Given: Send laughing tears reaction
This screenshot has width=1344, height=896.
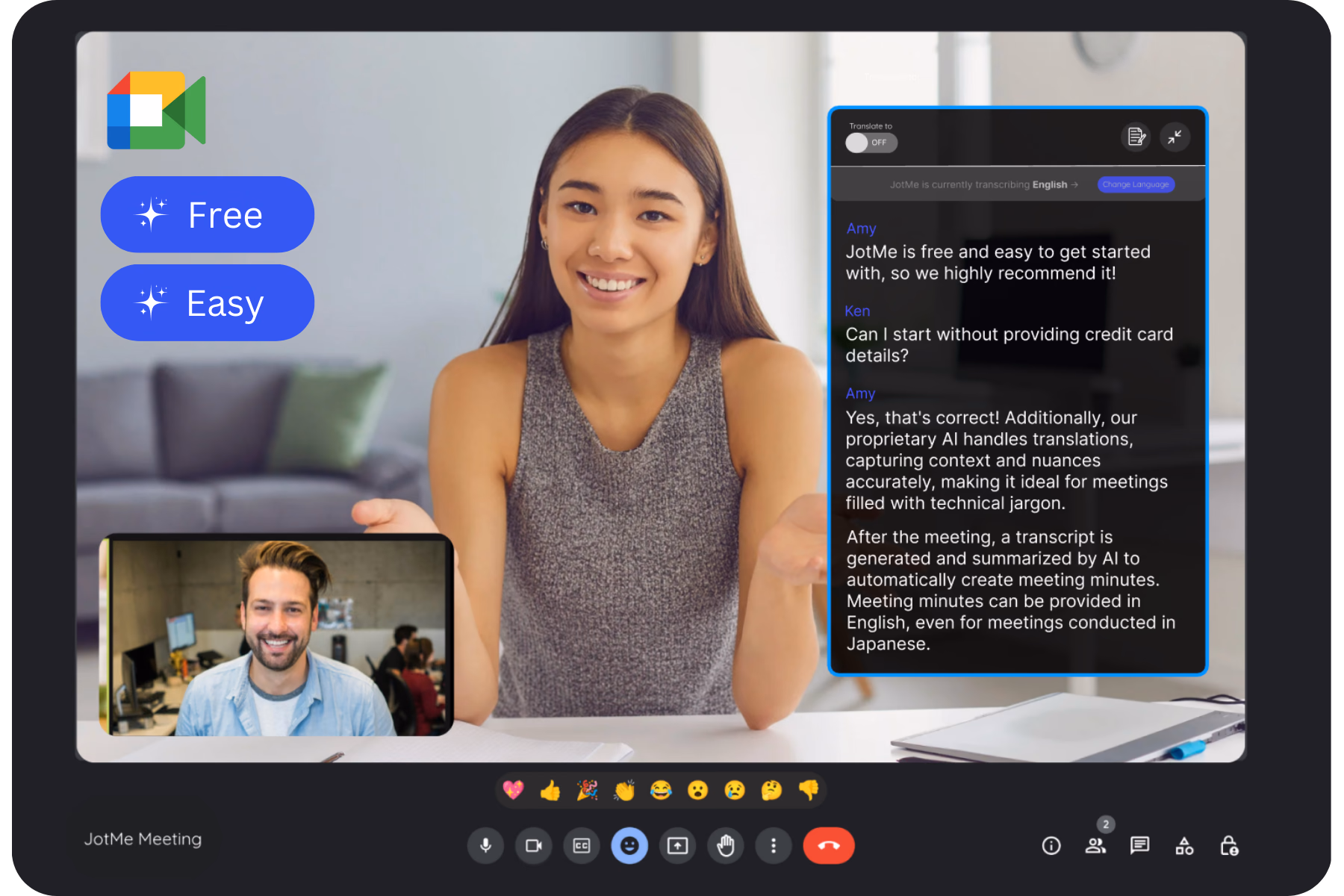Looking at the screenshot, I should click(x=661, y=790).
